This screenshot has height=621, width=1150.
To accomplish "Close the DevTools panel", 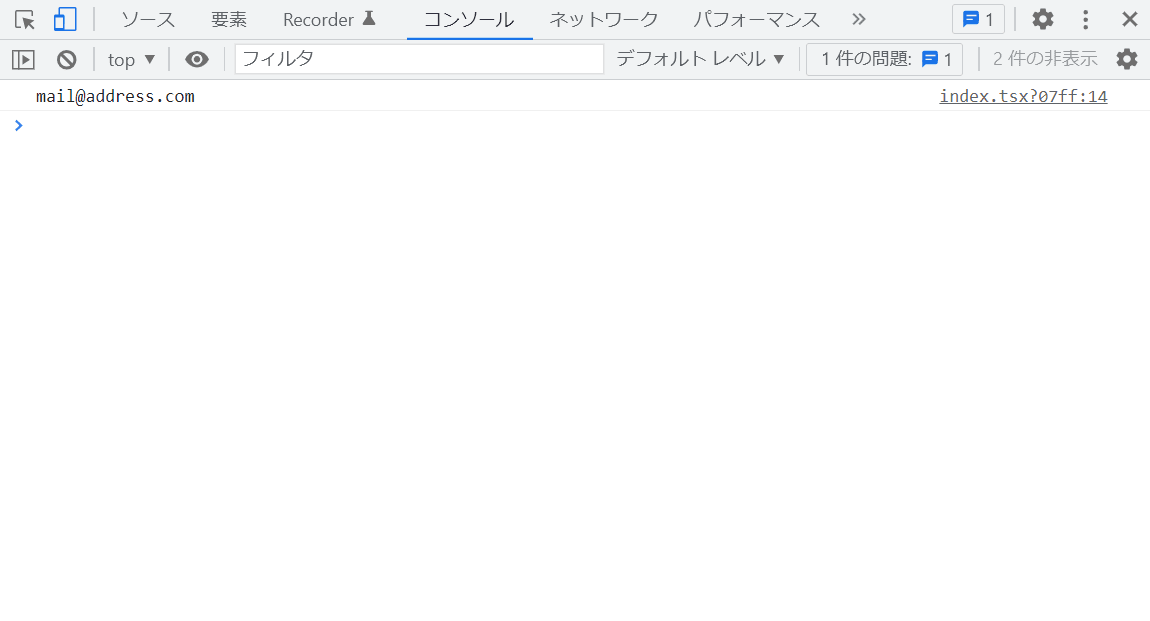I will pos(1129,20).
